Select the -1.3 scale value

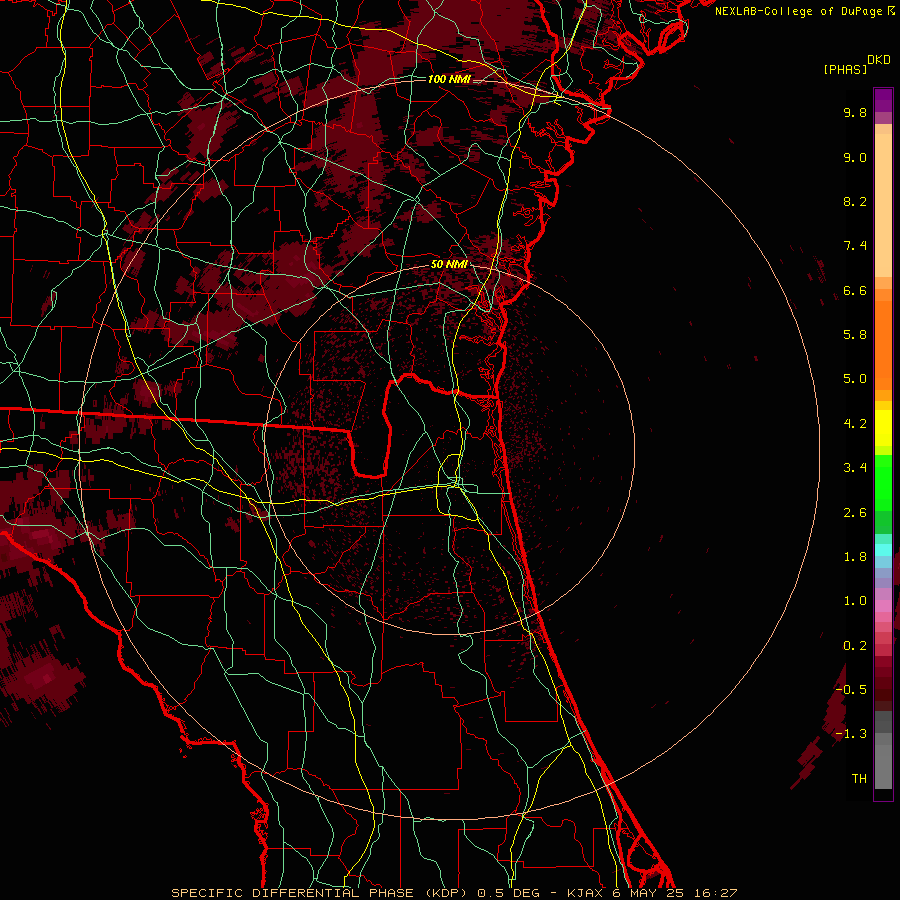point(851,734)
